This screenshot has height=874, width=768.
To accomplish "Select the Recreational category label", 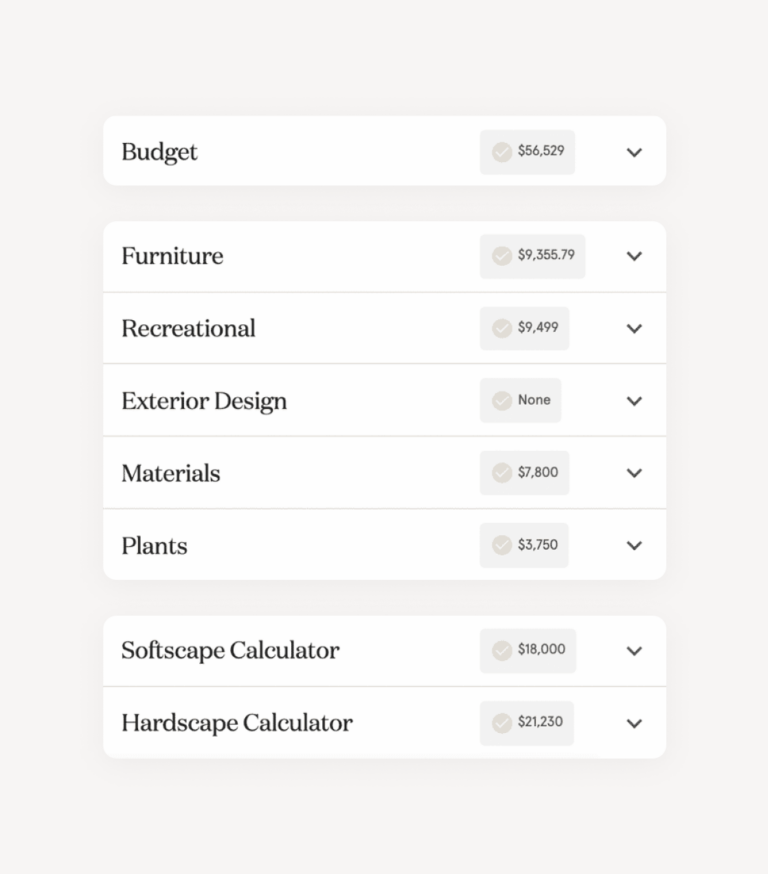I will pos(188,328).
